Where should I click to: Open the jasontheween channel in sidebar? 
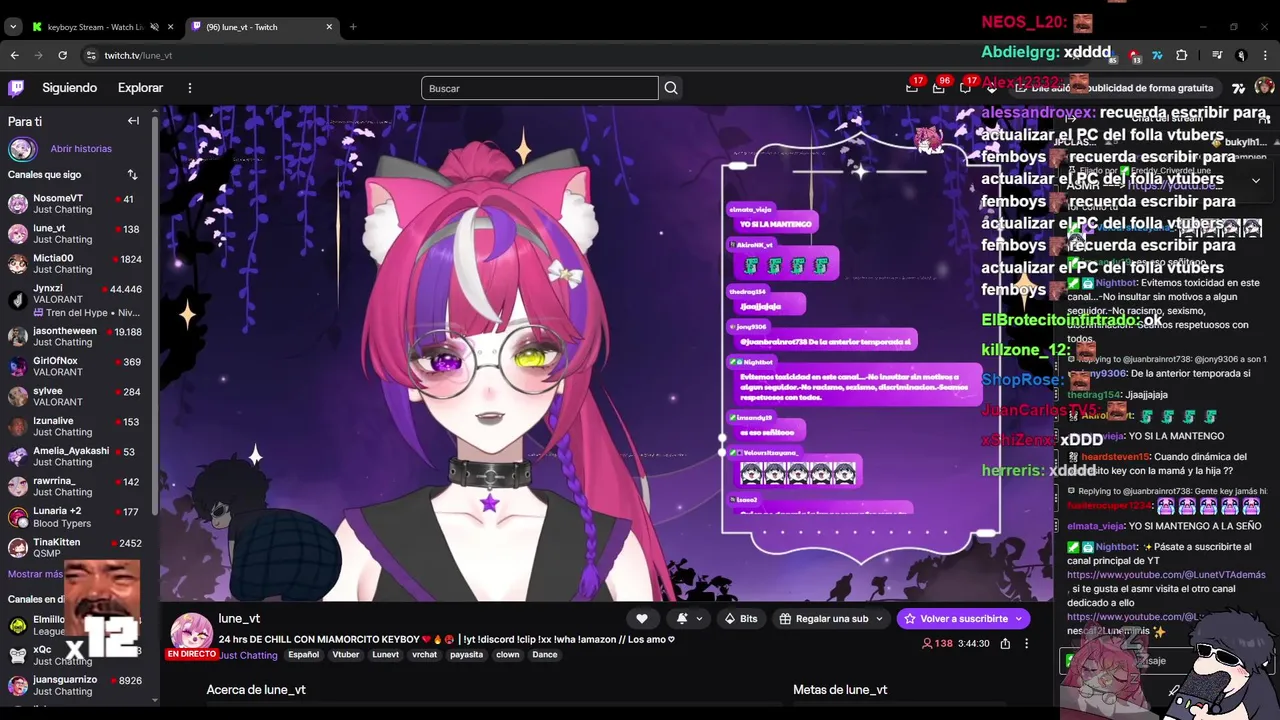[75, 337]
